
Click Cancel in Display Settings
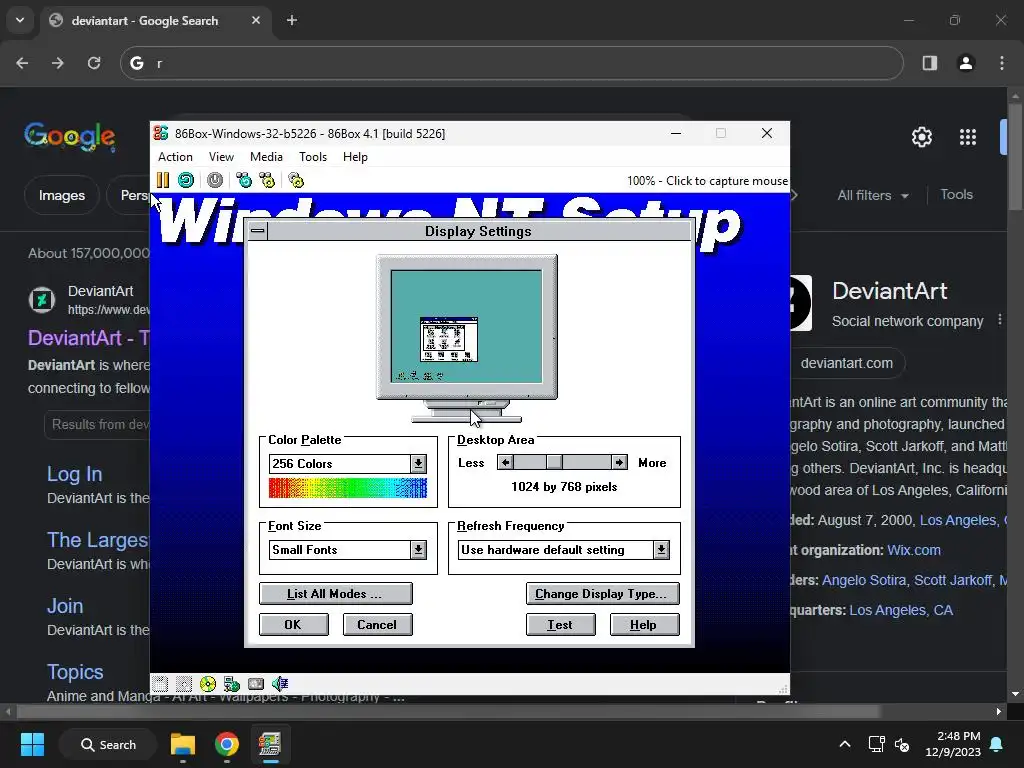click(377, 625)
